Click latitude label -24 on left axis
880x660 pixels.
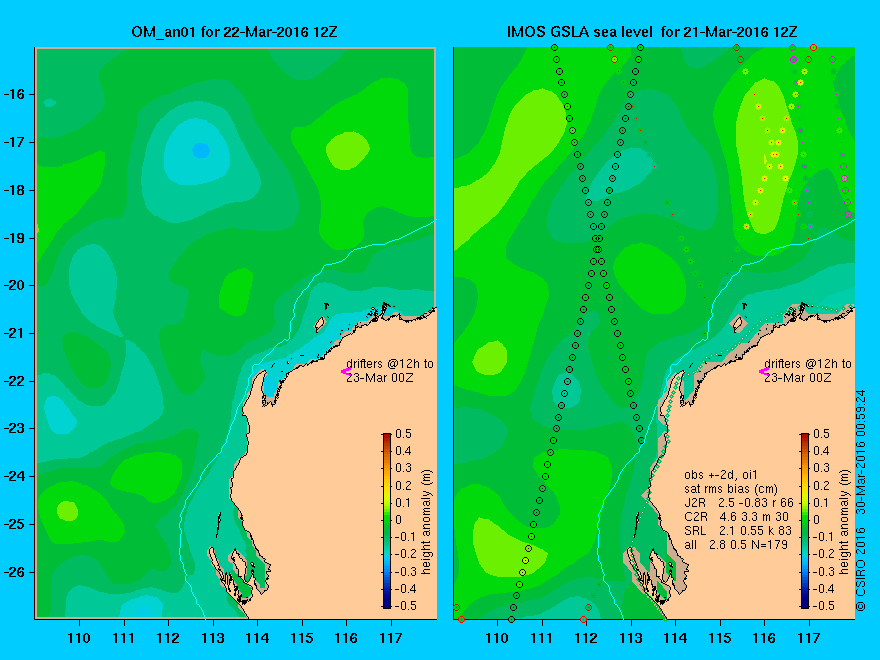point(15,476)
